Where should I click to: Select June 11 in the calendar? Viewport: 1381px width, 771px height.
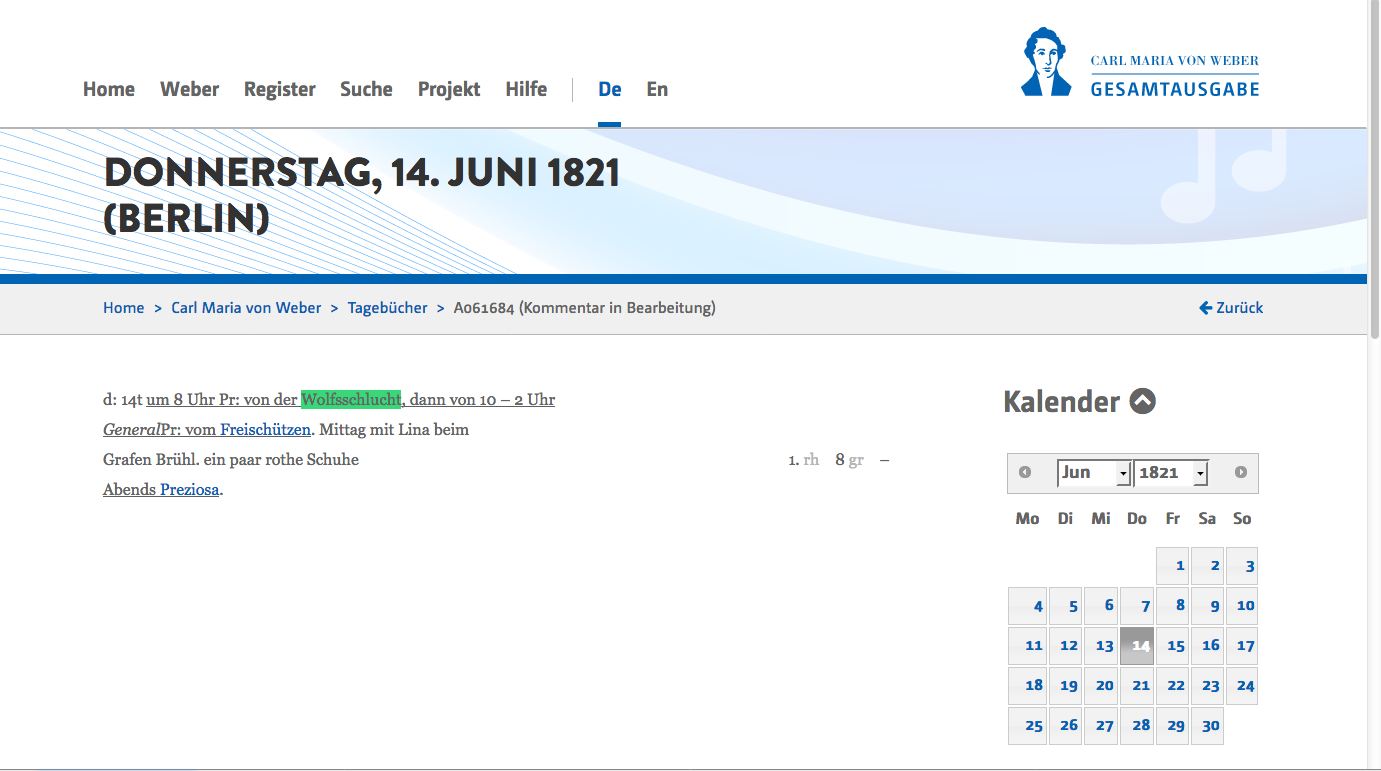coord(1028,646)
